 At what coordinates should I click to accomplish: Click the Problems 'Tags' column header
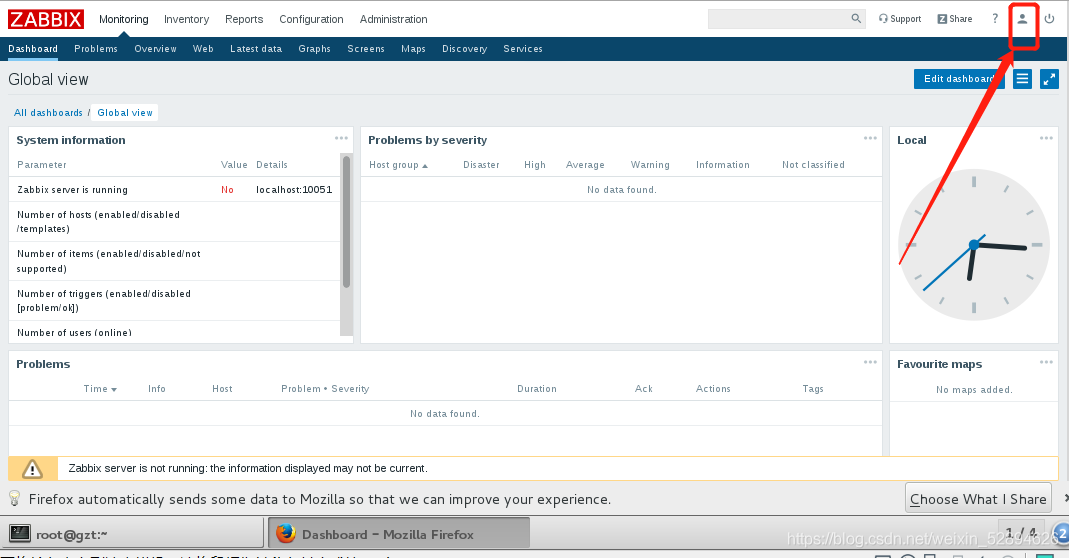813,389
